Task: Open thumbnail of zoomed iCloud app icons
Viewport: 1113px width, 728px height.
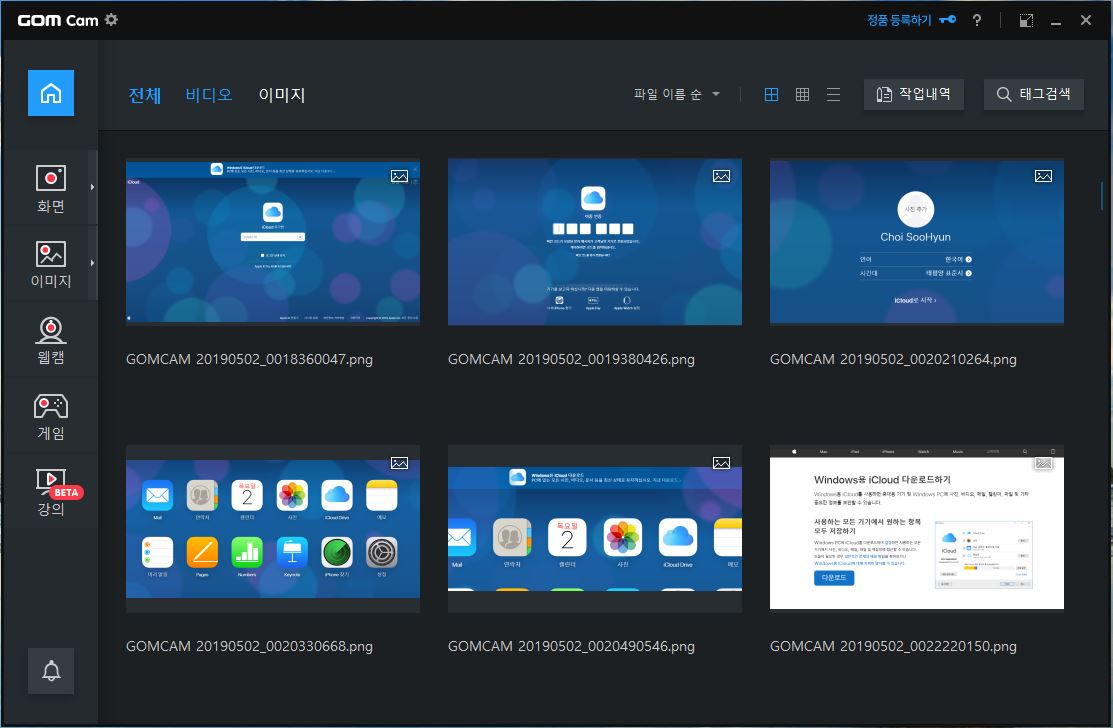Action: pos(595,529)
